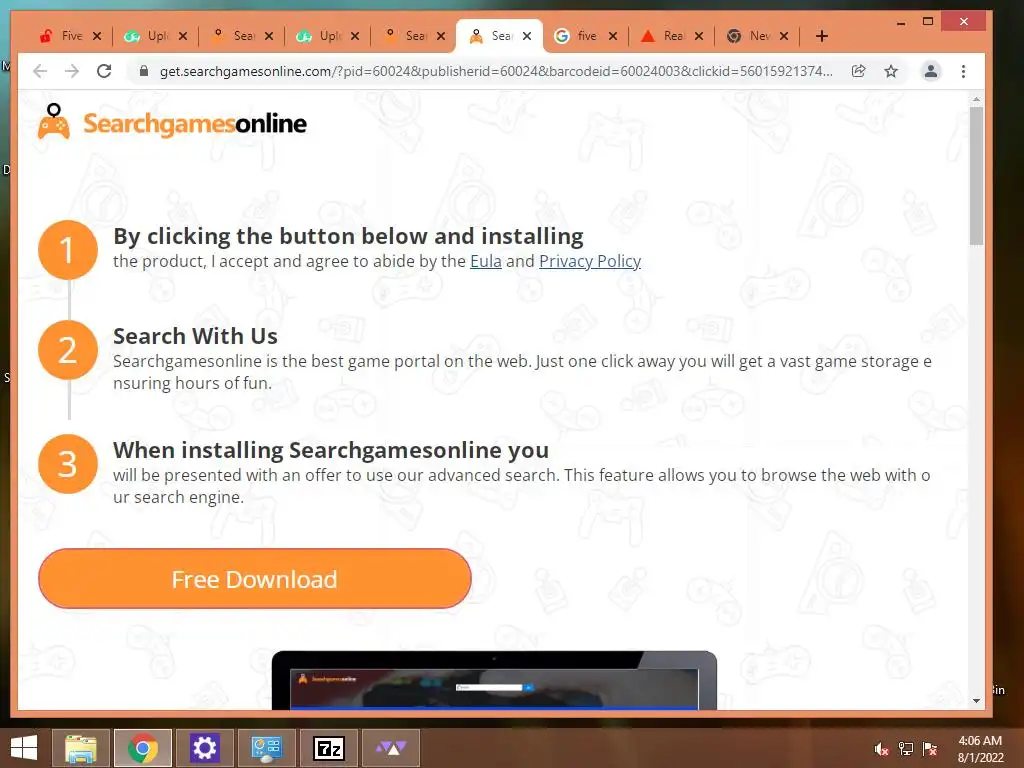Close the first 'Upl' tab
The image size is (1024, 768).
(183, 36)
